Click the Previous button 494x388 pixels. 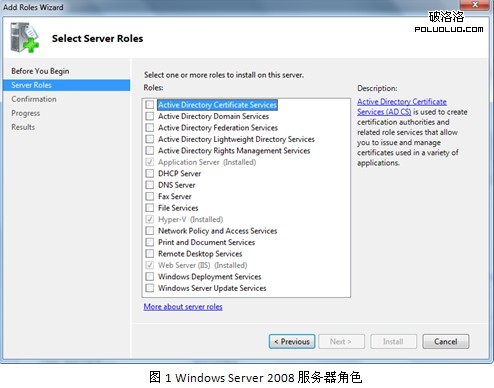pyautogui.click(x=292, y=342)
